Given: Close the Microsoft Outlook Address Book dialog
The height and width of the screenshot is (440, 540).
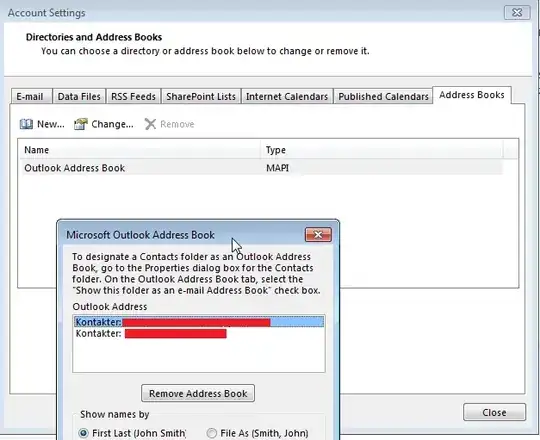Looking at the screenshot, I should 318,234.
